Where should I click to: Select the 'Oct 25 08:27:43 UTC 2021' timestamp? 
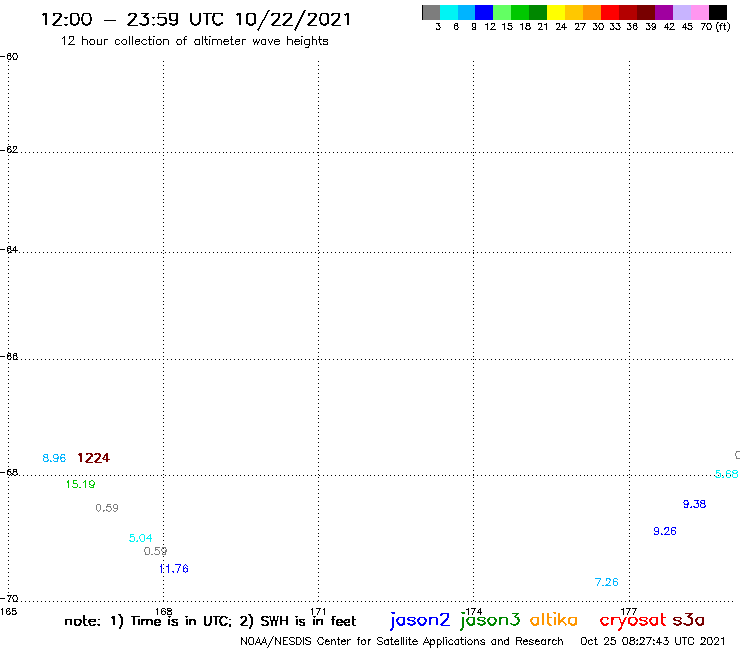653,641
